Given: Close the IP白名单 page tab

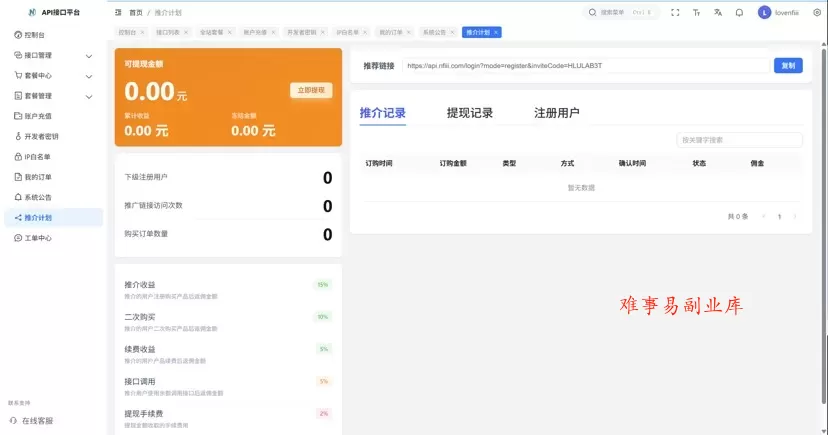Looking at the screenshot, I should tap(365, 32).
